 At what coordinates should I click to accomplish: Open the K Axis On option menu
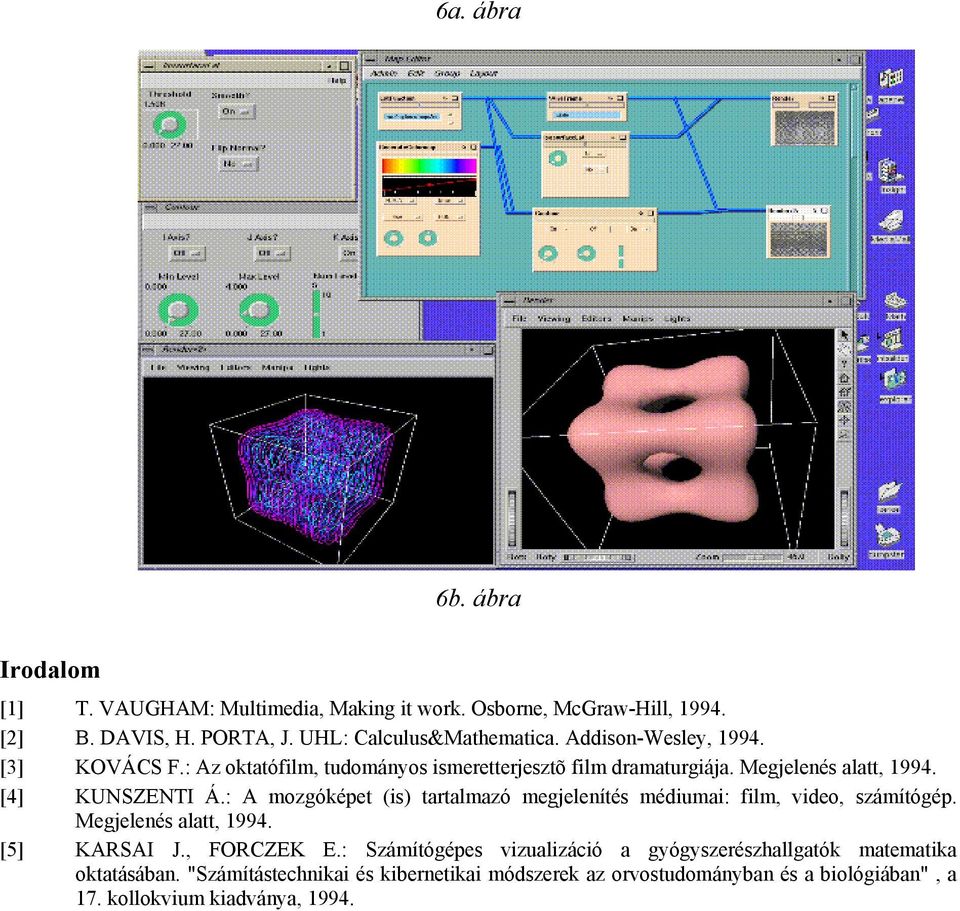(x=350, y=253)
